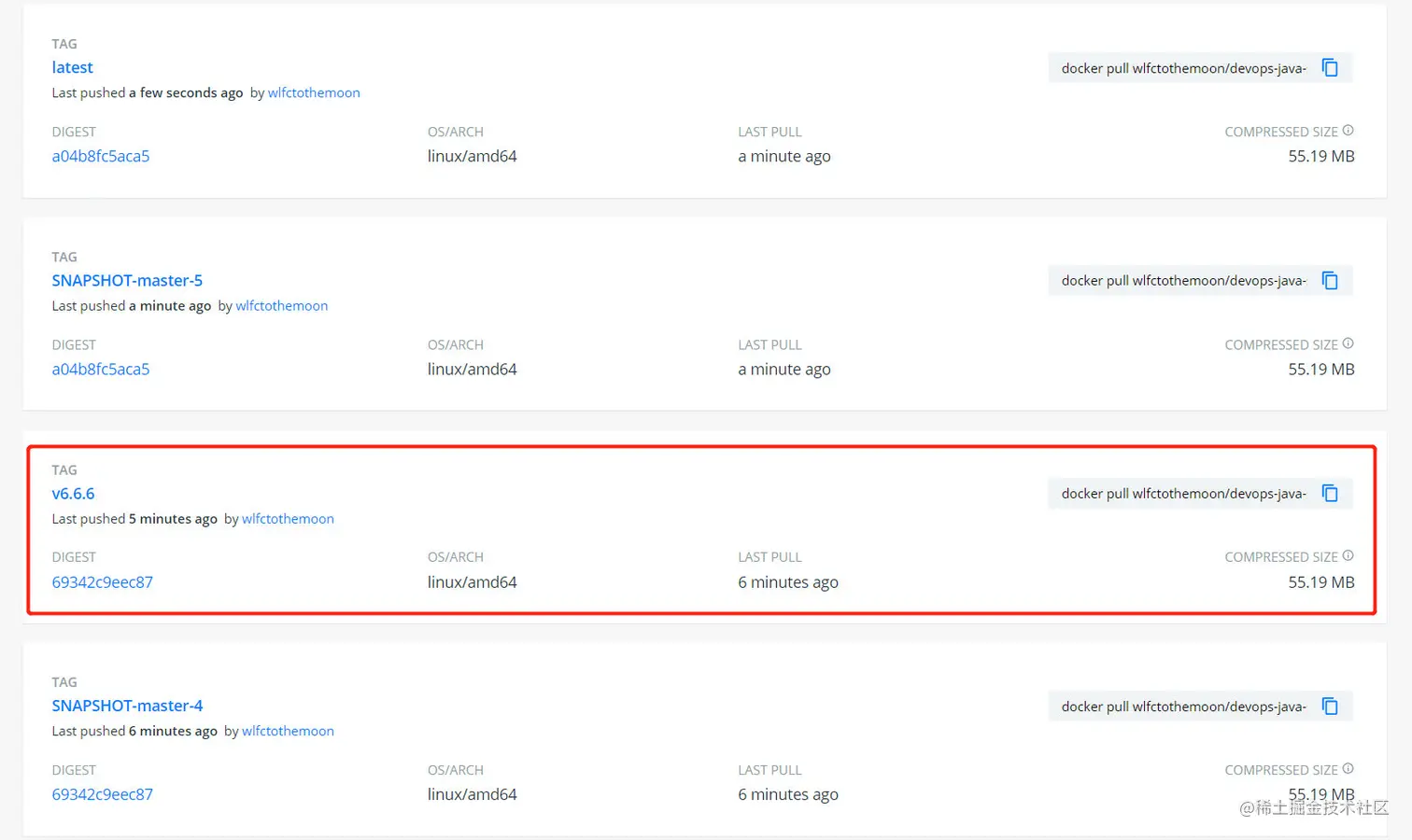Select docker pull command text in latest card
The width and height of the screenshot is (1412, 840).
1183,68
